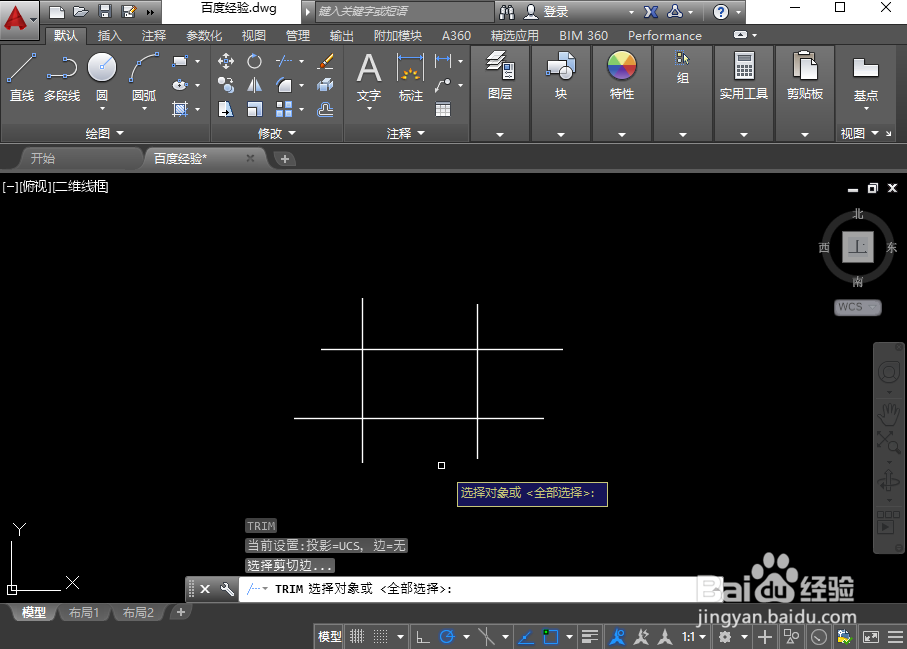The image size is (907, 649).
Task: Activate the Scale tool
Action: pyautogui.click(x=255, y=109)
